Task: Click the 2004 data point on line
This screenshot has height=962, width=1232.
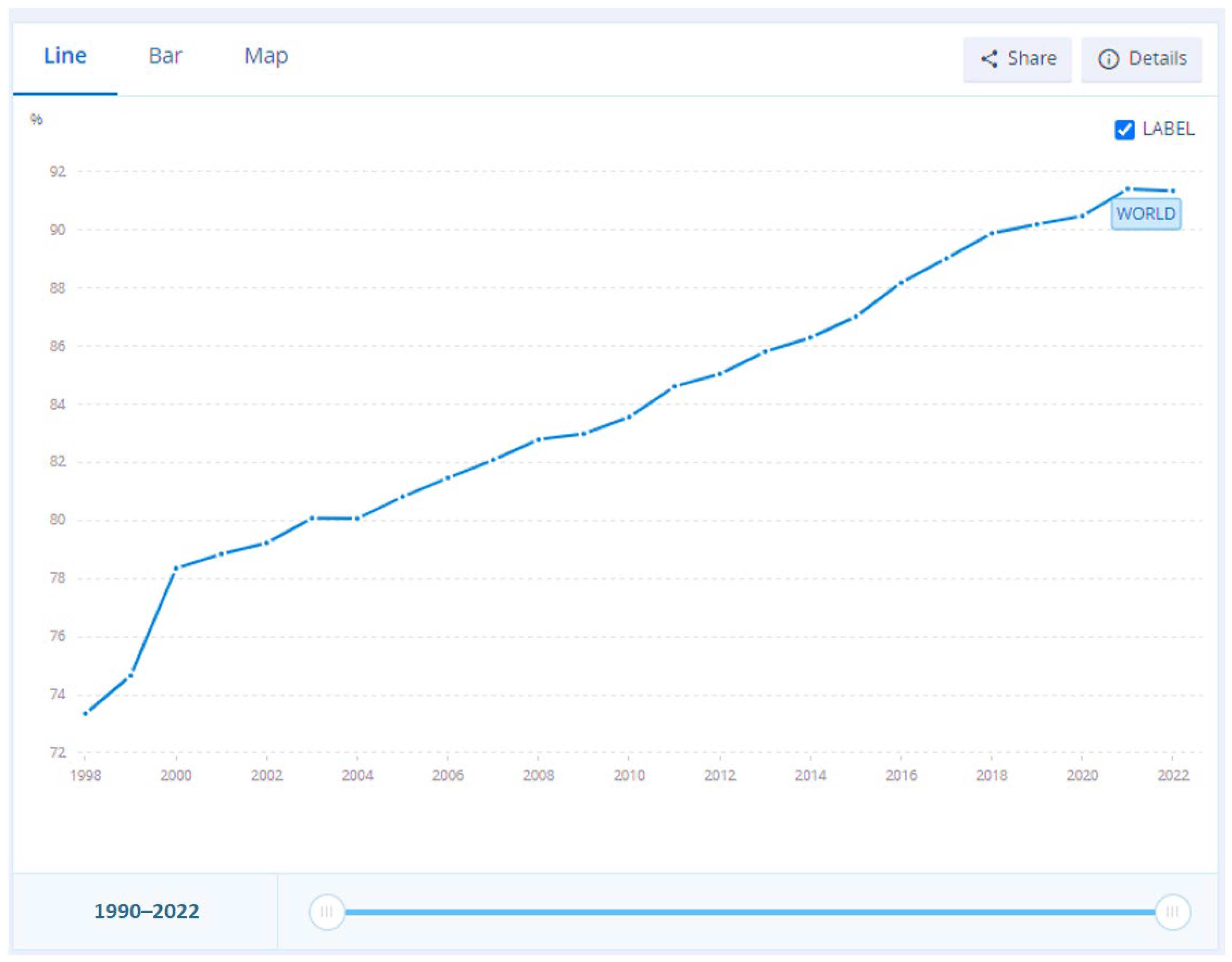Action: [358, 518]
